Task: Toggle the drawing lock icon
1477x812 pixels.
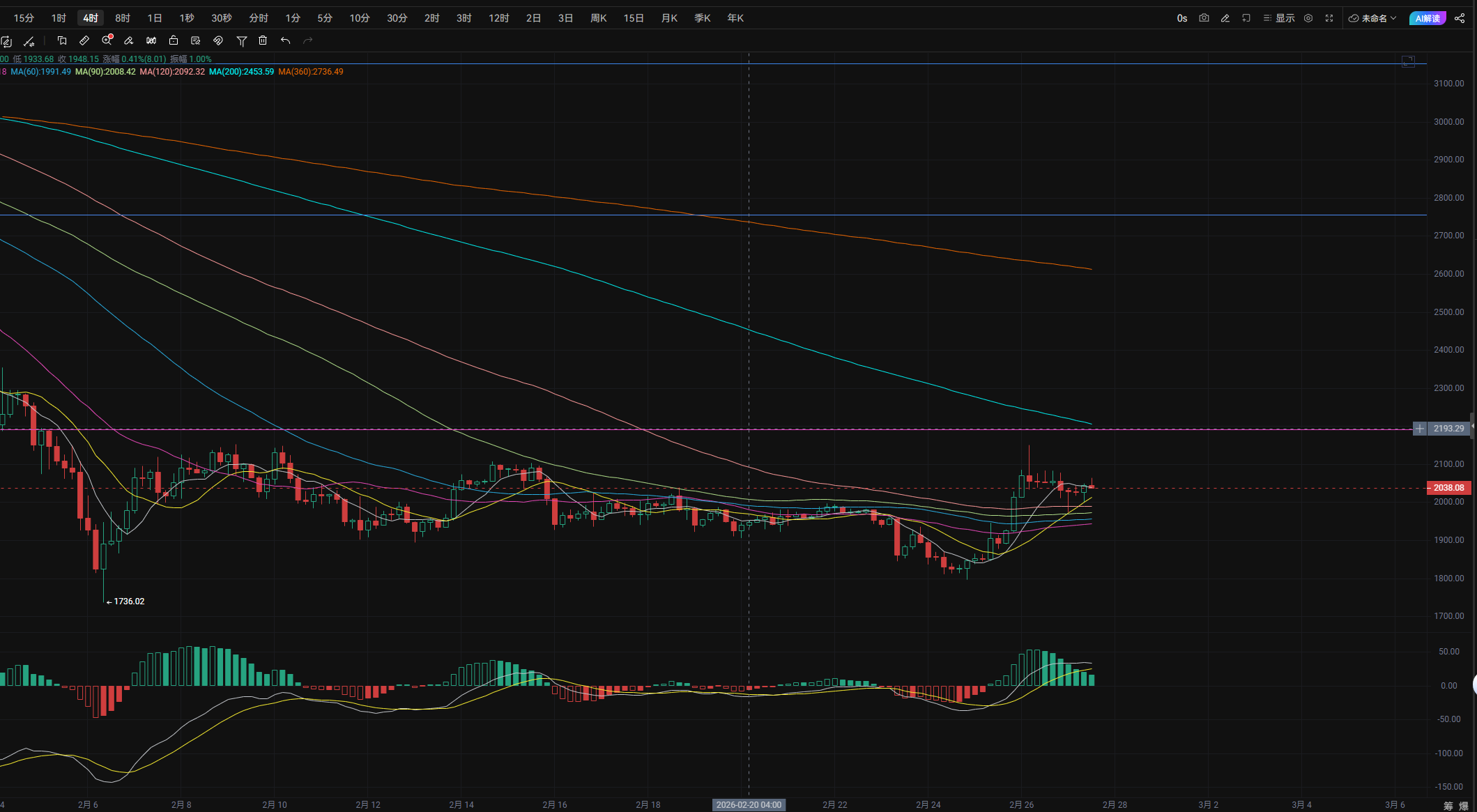Action: point(174,40)
